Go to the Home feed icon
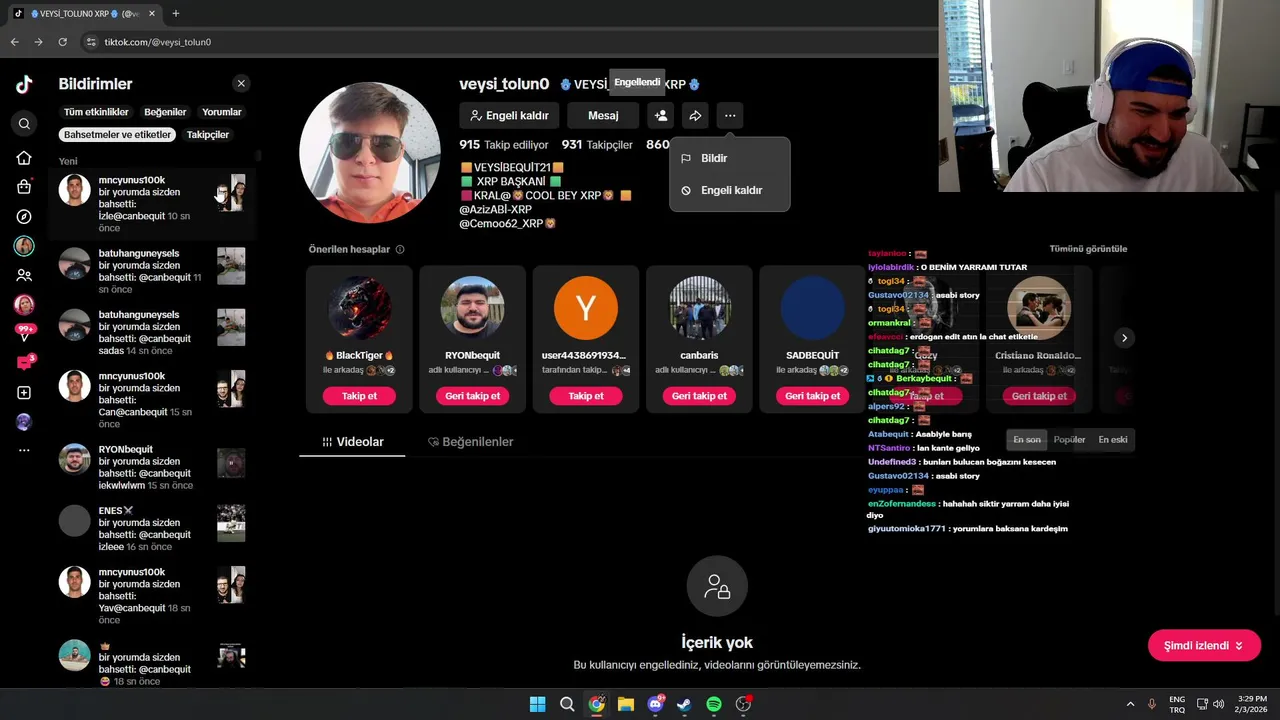 [24, 158]
